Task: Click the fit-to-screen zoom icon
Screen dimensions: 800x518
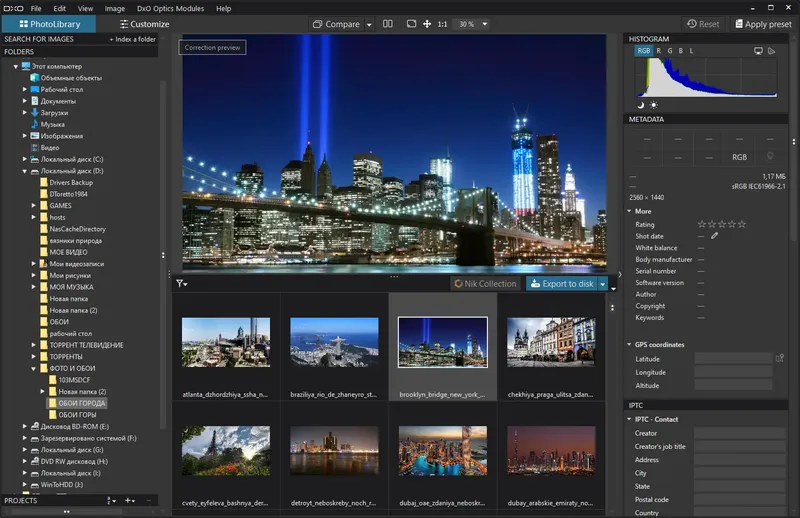Action: click(x=410, y=23)
